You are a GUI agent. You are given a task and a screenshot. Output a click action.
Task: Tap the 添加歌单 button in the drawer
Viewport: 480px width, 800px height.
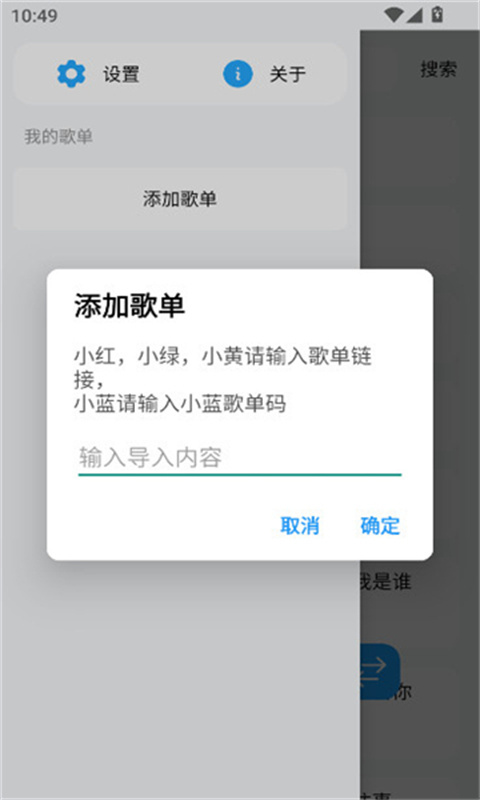pyautogui.click(x=180, y=198)
